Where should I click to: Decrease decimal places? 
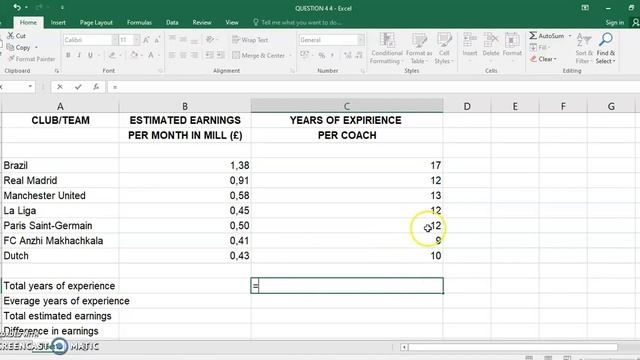point(359,55)
